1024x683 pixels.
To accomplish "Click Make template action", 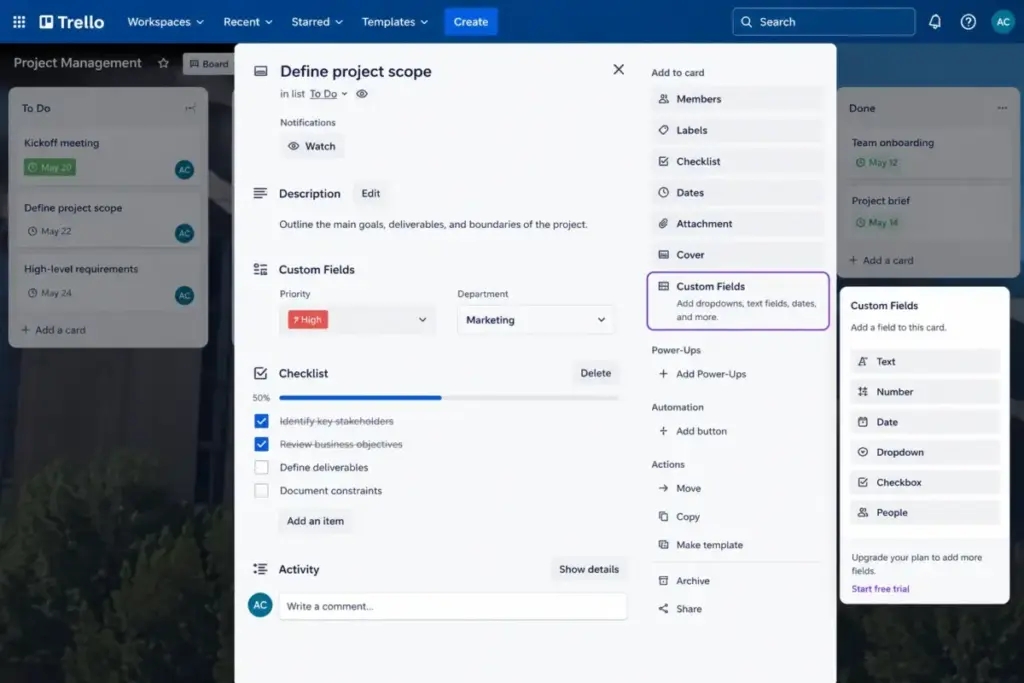I will (700, 545).
